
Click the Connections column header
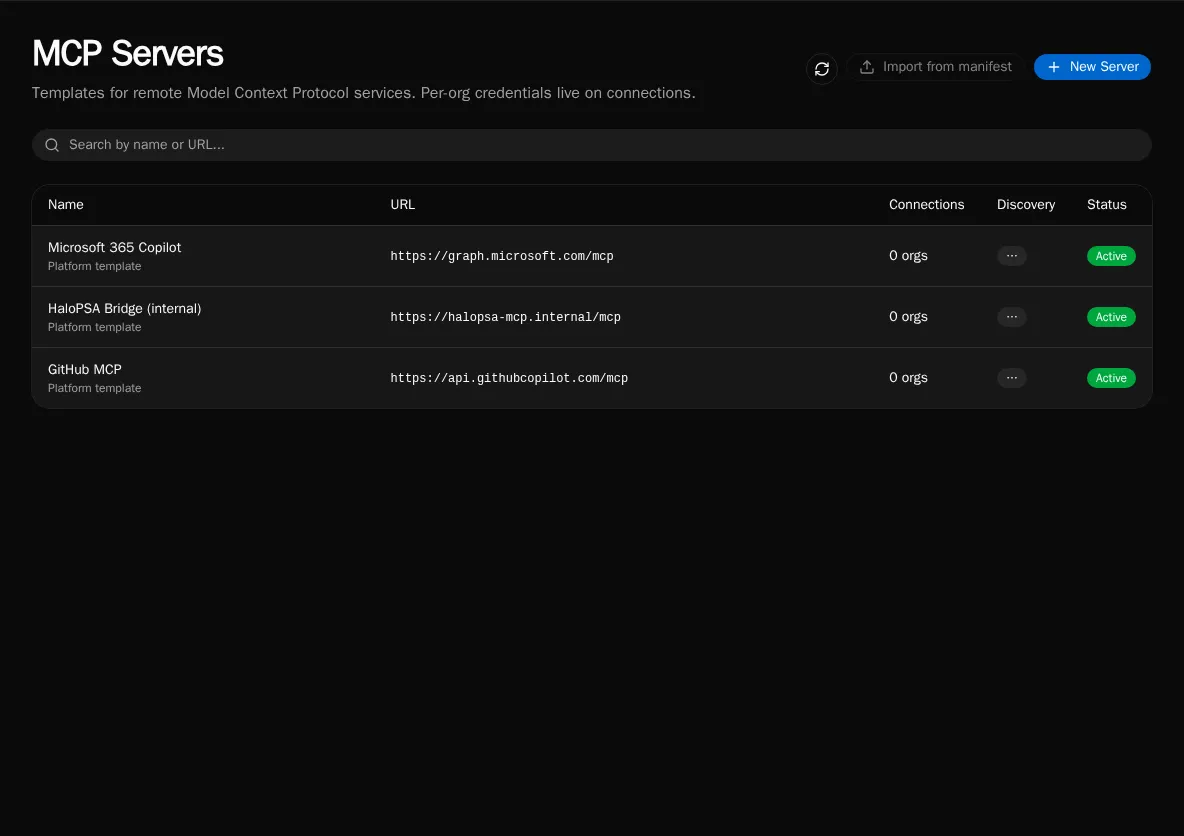927,205
